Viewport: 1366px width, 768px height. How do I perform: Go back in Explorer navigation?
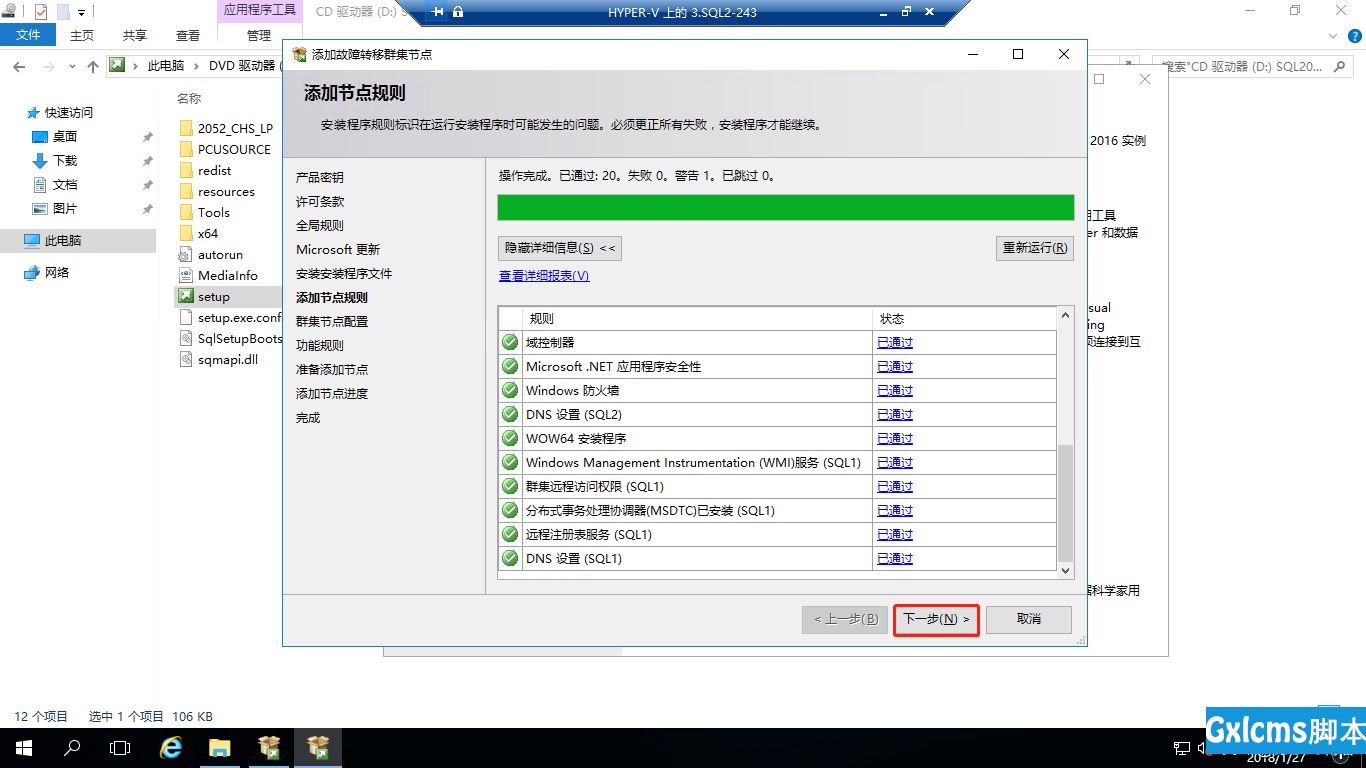pos(19,66)
